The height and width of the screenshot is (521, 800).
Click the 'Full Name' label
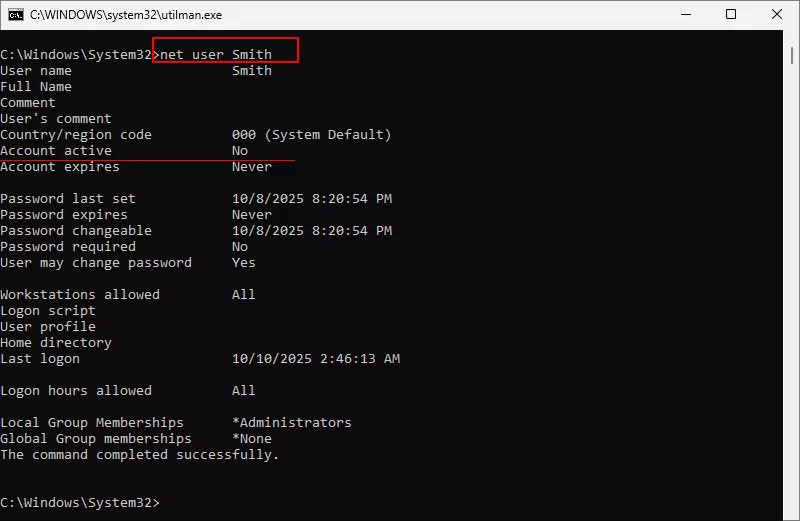point(36,87)
